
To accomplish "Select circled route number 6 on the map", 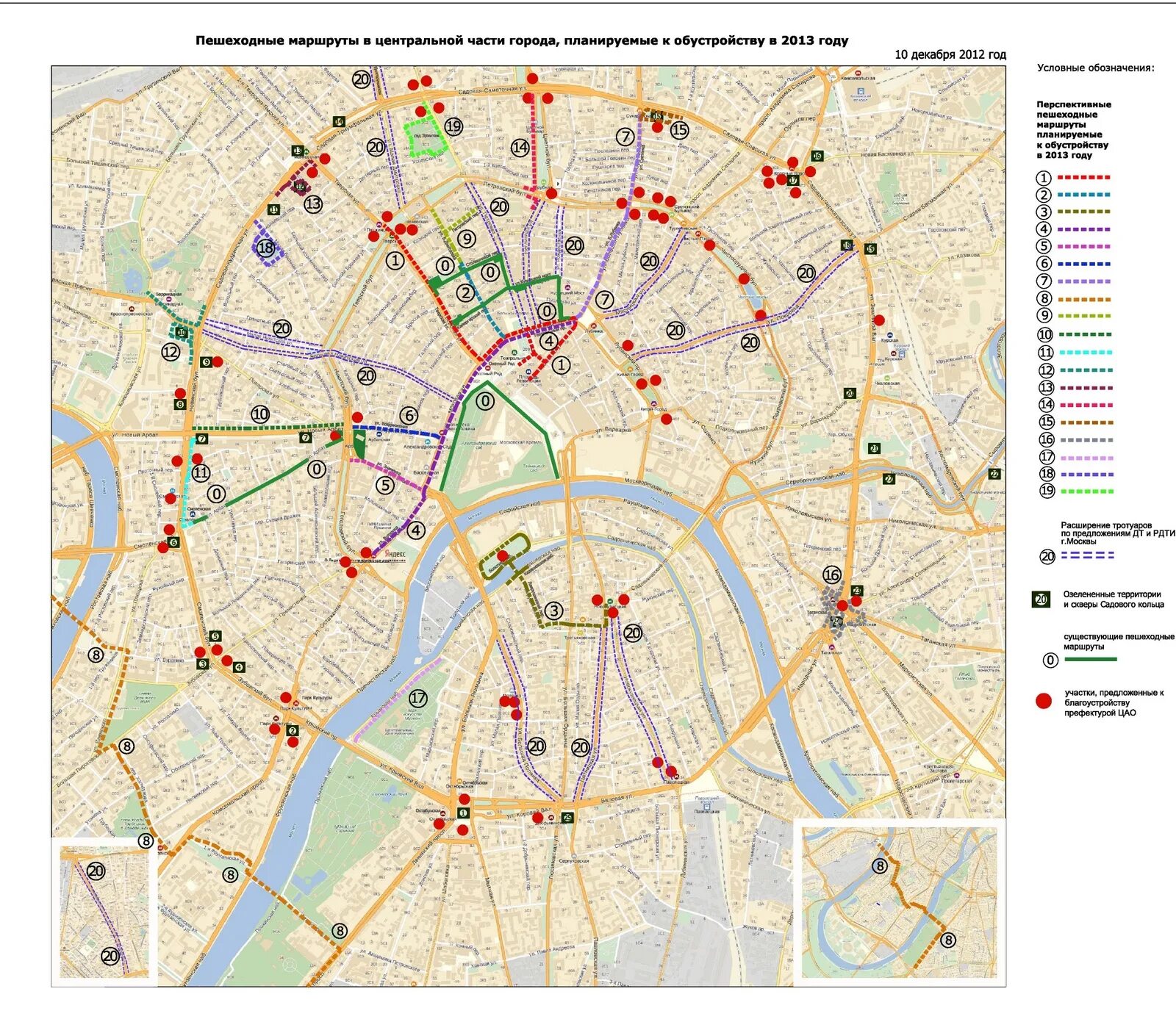I will pos(409,415).
